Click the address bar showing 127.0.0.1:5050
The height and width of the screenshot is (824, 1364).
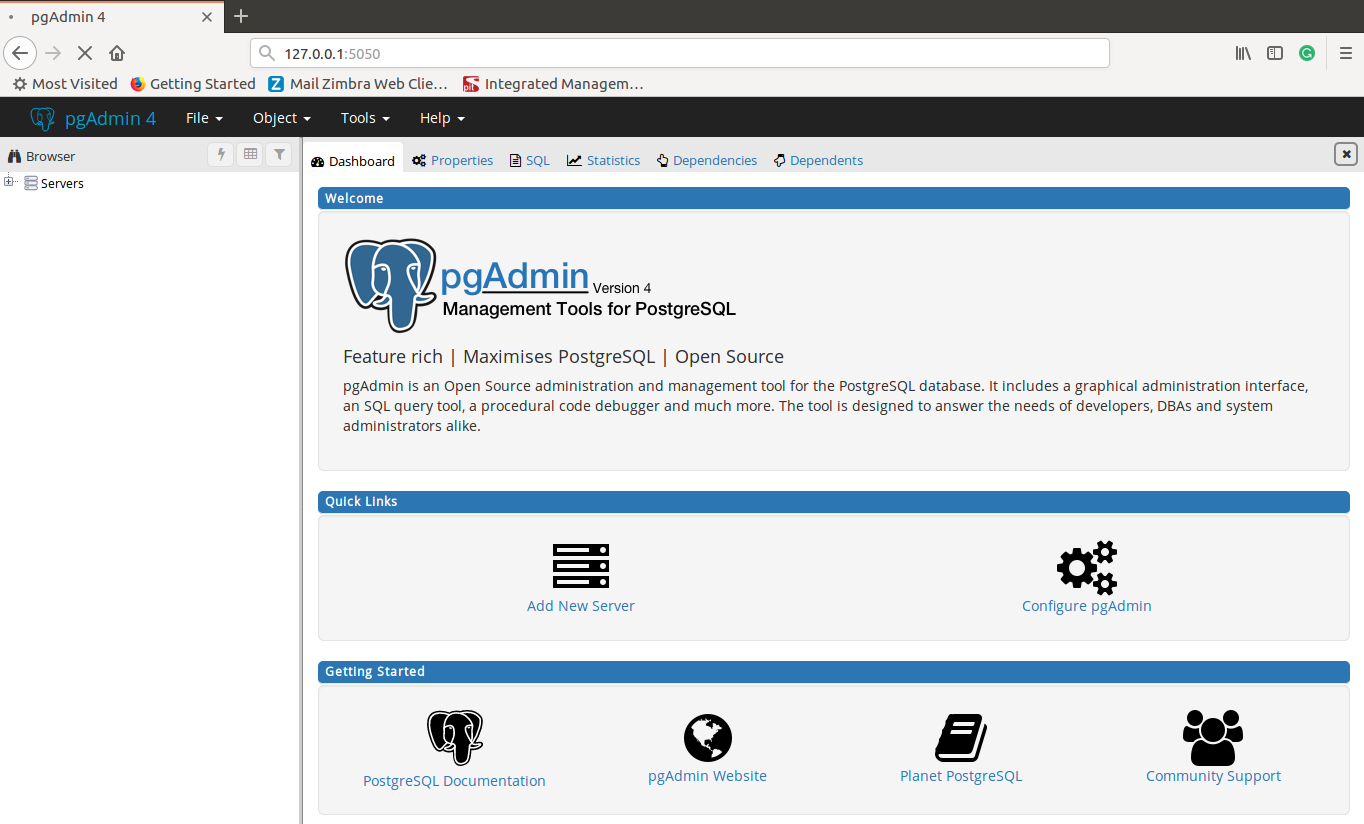[679, 53]
